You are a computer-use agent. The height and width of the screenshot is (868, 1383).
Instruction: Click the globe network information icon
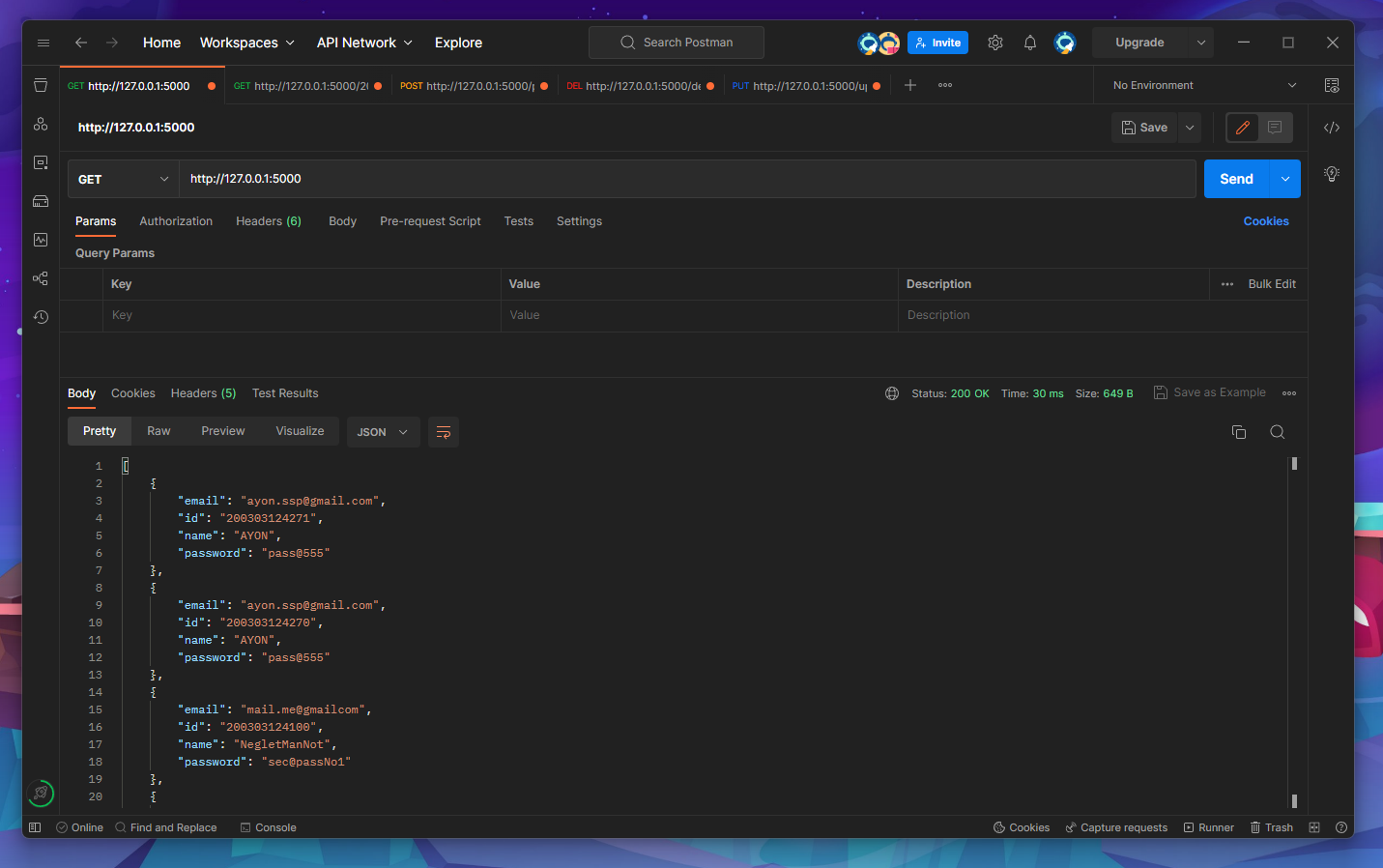point(892,393)
